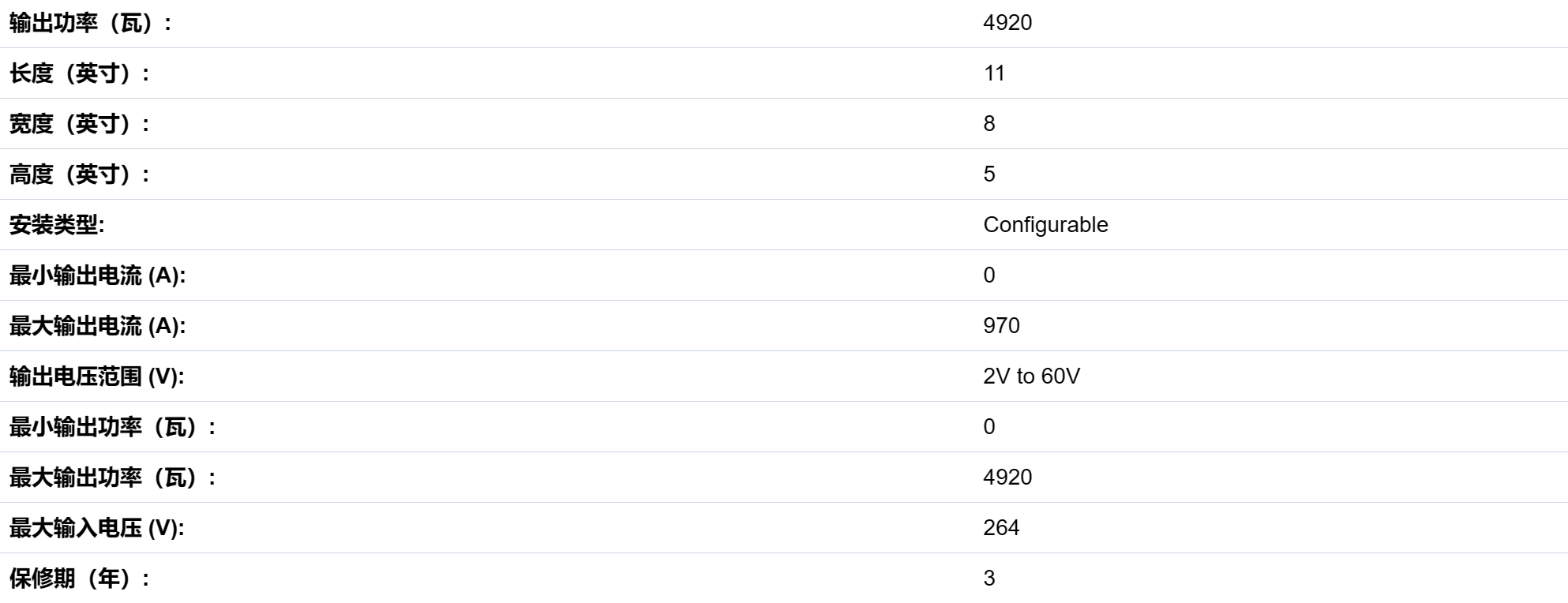This screenshot has height=603, width=1568.
Task: Select the max current value 970
Action: tap(1001, 326)
